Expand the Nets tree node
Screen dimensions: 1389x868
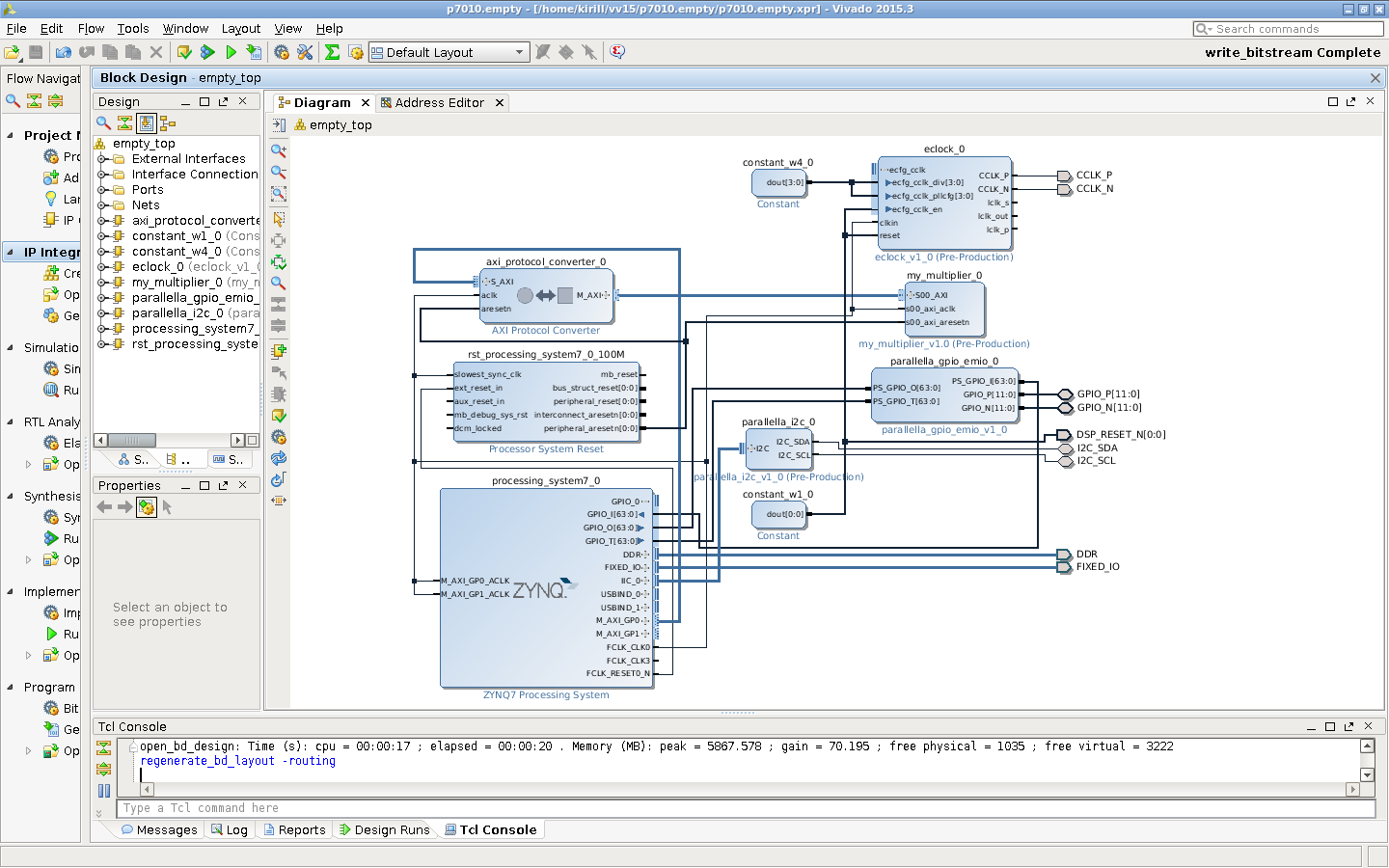(x=101, y=205)
